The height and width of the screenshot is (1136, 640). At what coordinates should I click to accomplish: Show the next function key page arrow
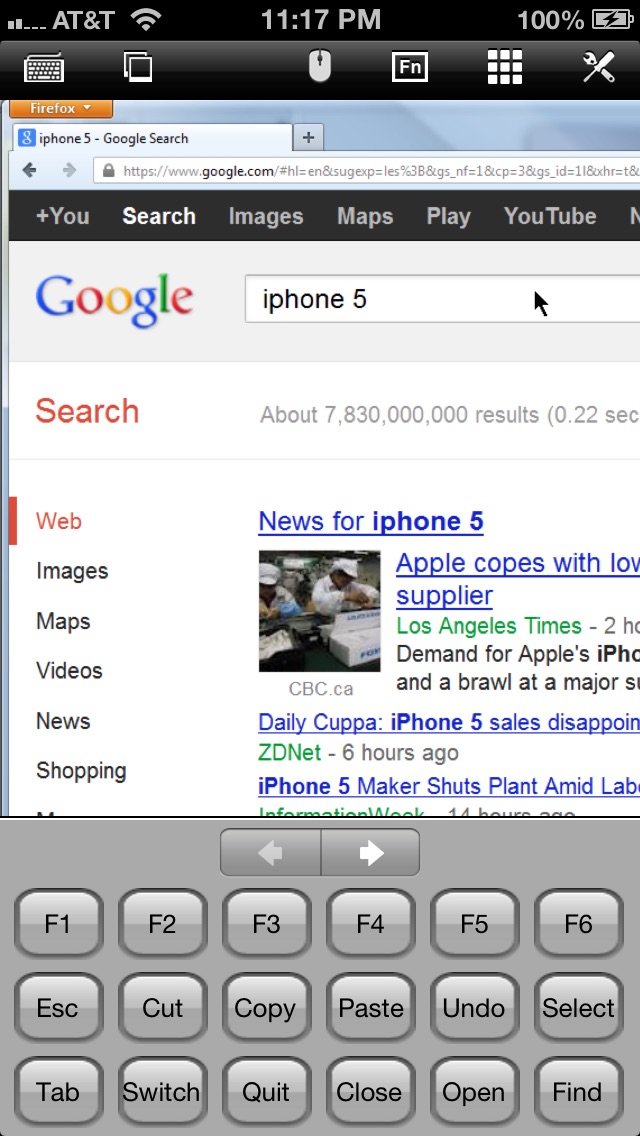point(370,853)
